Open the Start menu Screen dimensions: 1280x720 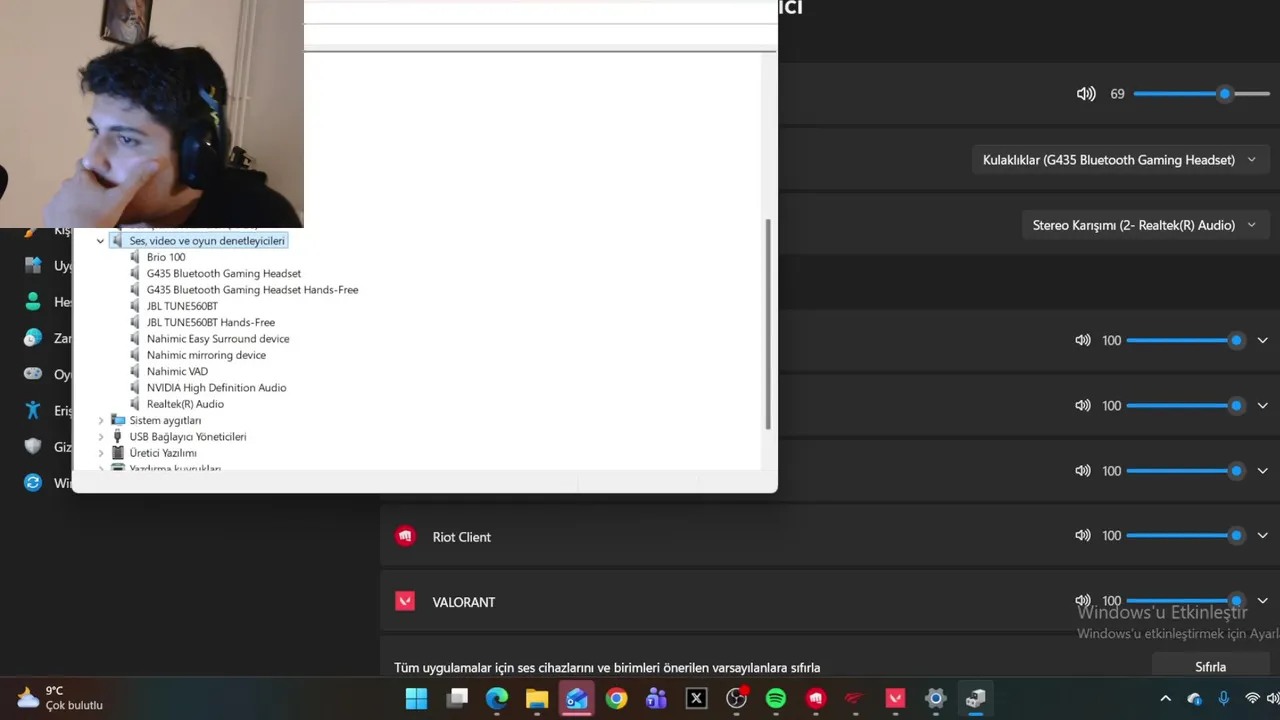[417, 698]
